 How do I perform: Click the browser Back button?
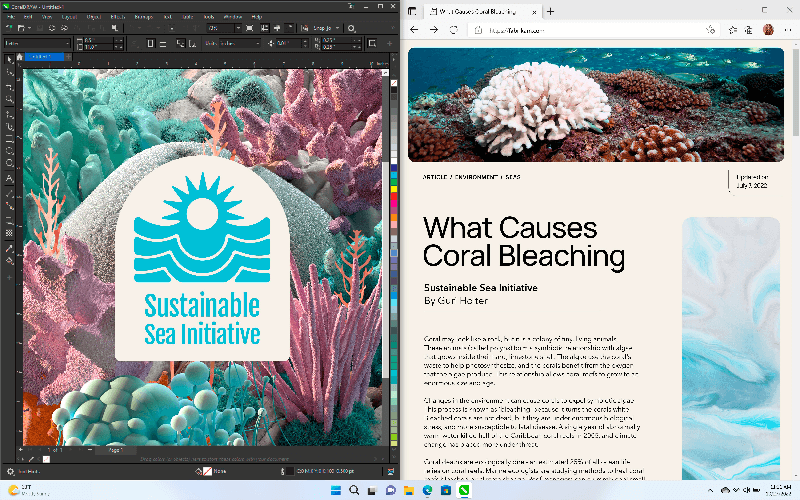(x=414, y=30)
